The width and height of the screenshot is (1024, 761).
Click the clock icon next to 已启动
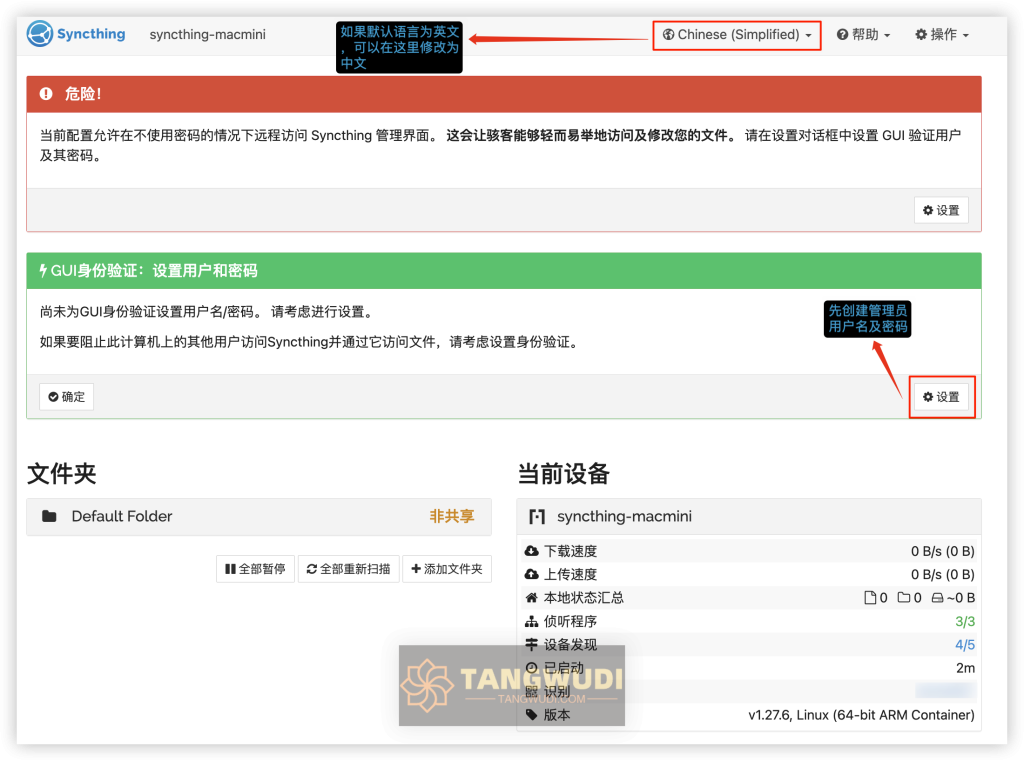[530, 667]
